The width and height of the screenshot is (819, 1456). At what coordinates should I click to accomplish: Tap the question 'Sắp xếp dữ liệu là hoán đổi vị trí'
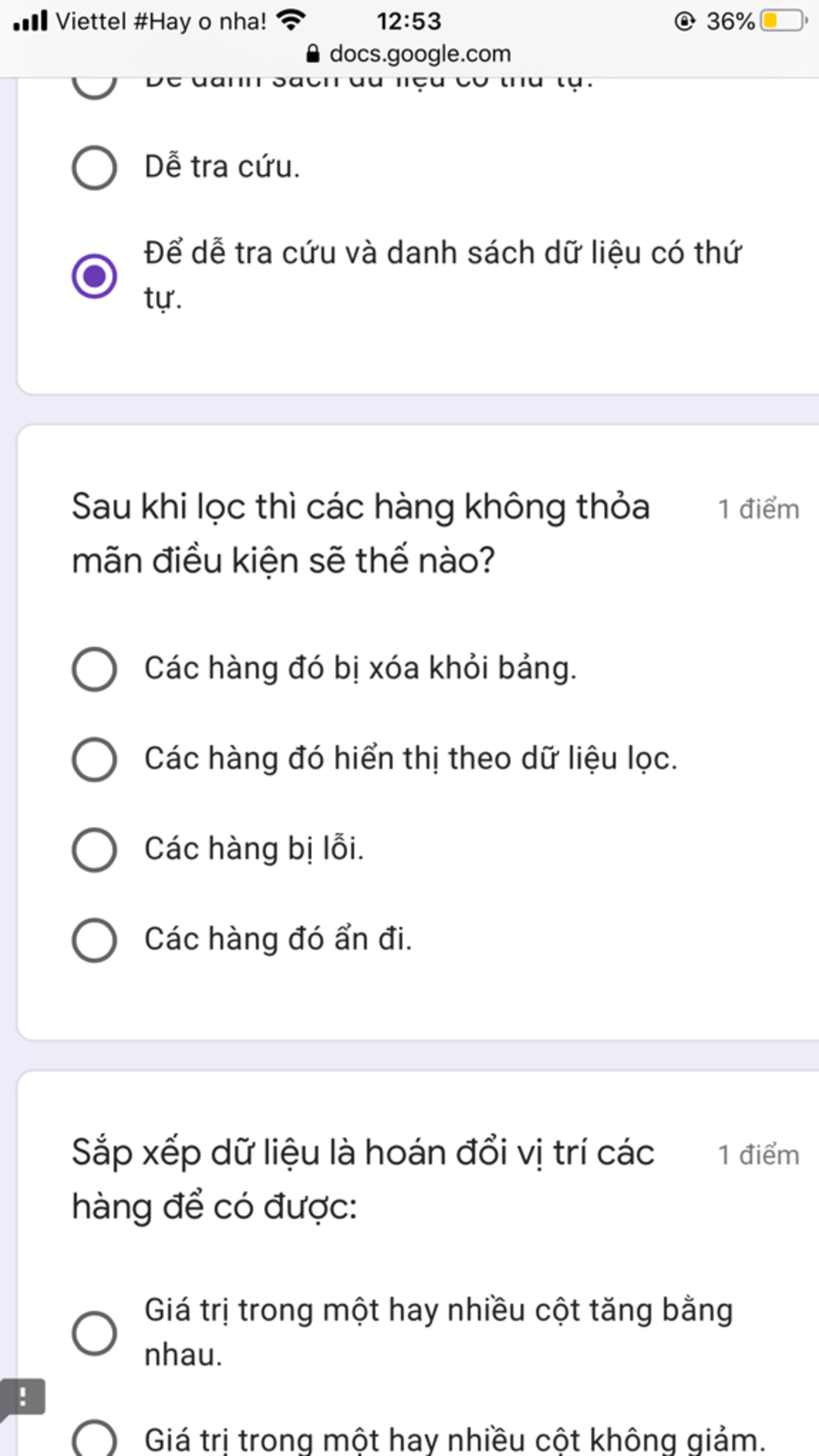(x=363, y=1179)
